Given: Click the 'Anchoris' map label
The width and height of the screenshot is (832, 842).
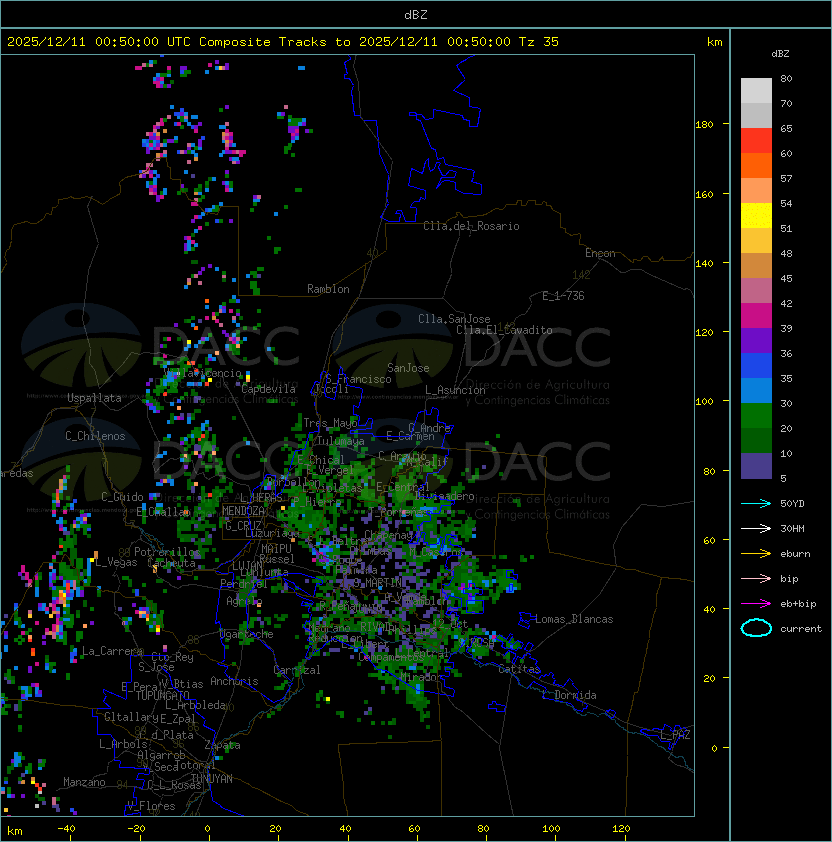Looking at the screenshot, I should click(234, 681).
